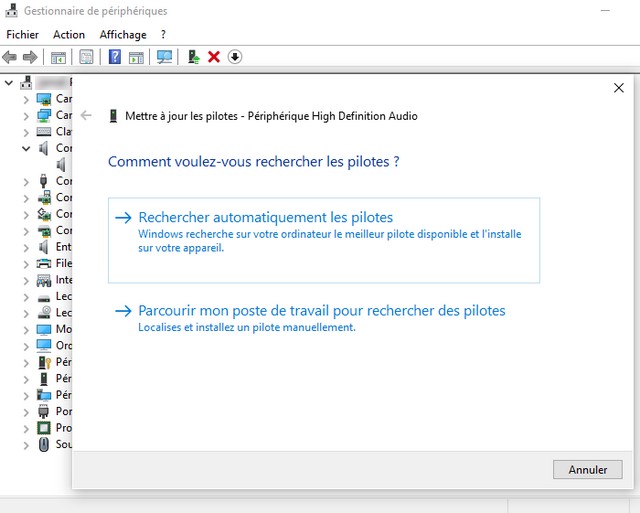Open the Fichier menu
640x513 pixels.
coord(22,34)
